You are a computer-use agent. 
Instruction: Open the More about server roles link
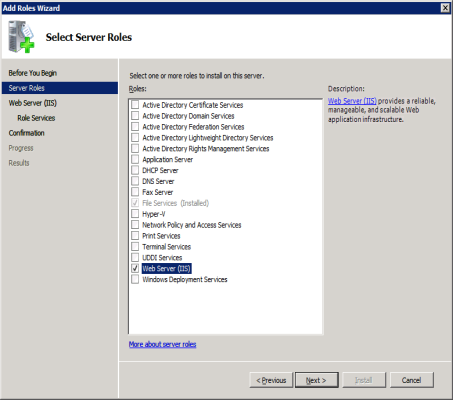pyautogui.click(x=163, y=344)
